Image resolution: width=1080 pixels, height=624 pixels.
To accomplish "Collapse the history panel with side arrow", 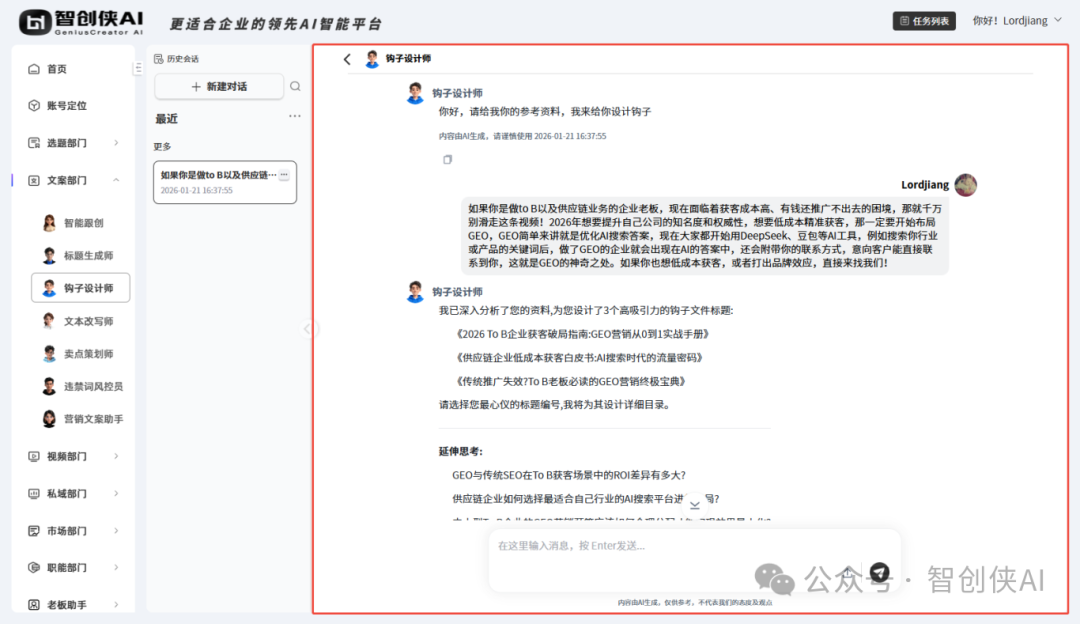I will [307, 329].
